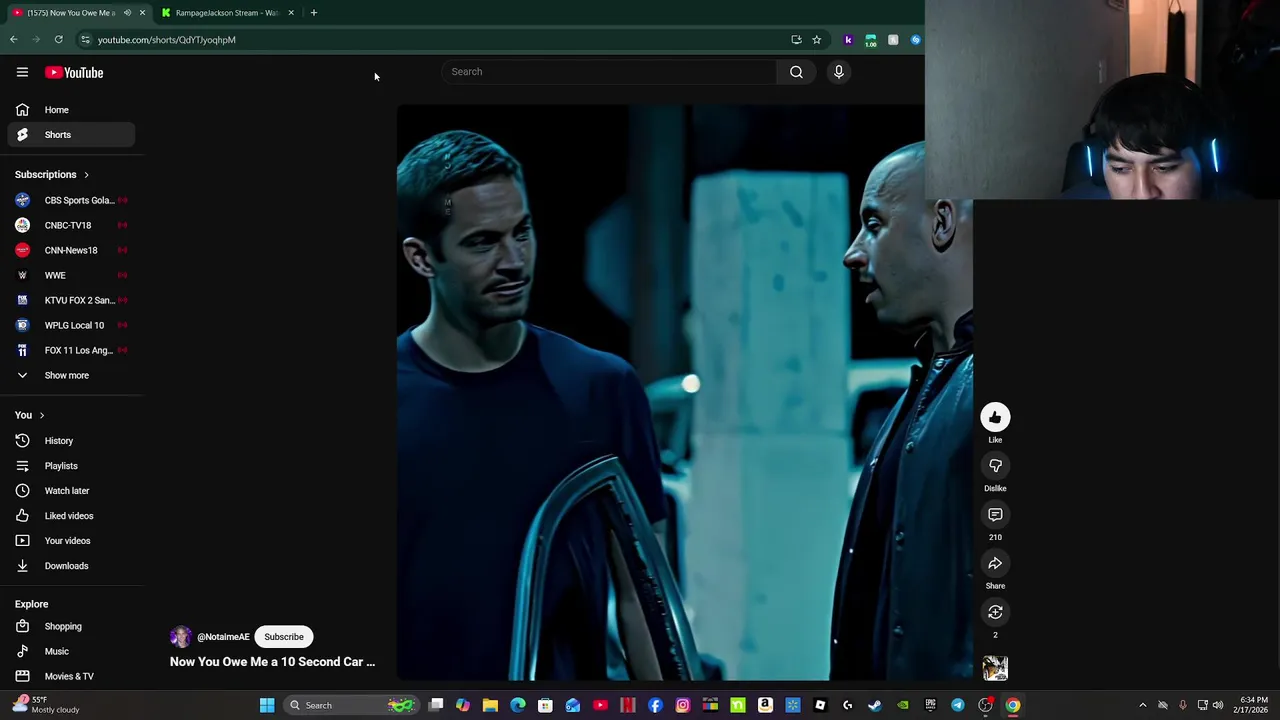1280x720 pixels.
Task: Close the YouTube tab
Action: tap(142, 13)
